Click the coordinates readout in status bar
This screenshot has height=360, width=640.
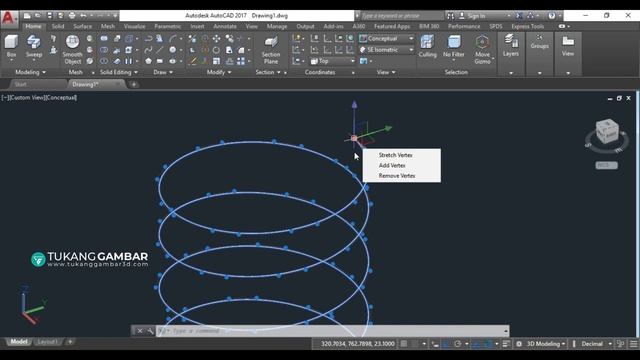pos(358,344)
